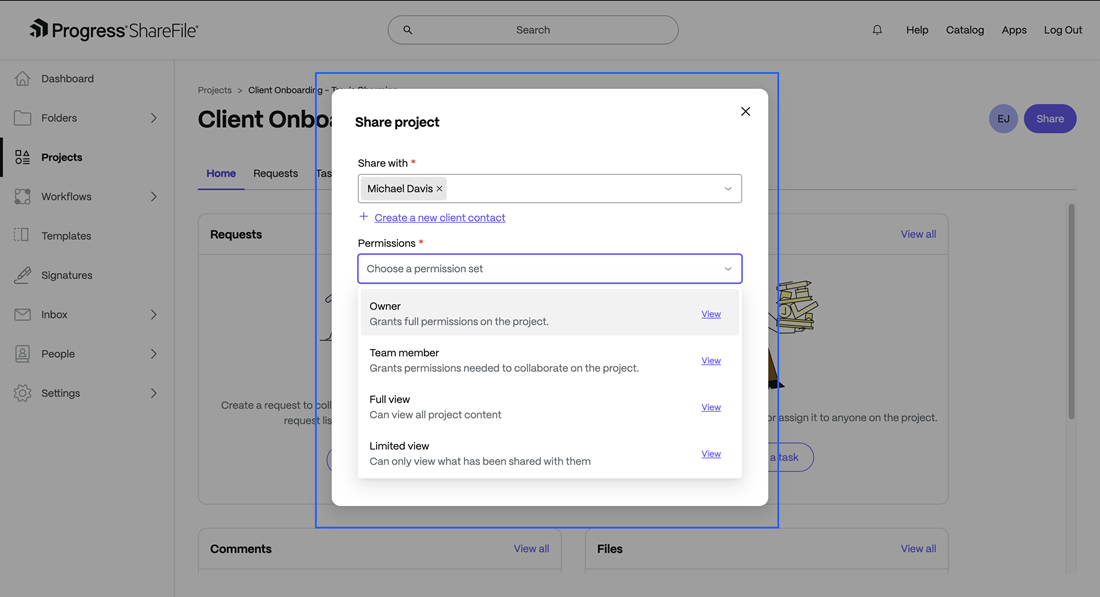Click the Workflows sidebar icon
This screenshot has width=1100, height=597.
22,196
